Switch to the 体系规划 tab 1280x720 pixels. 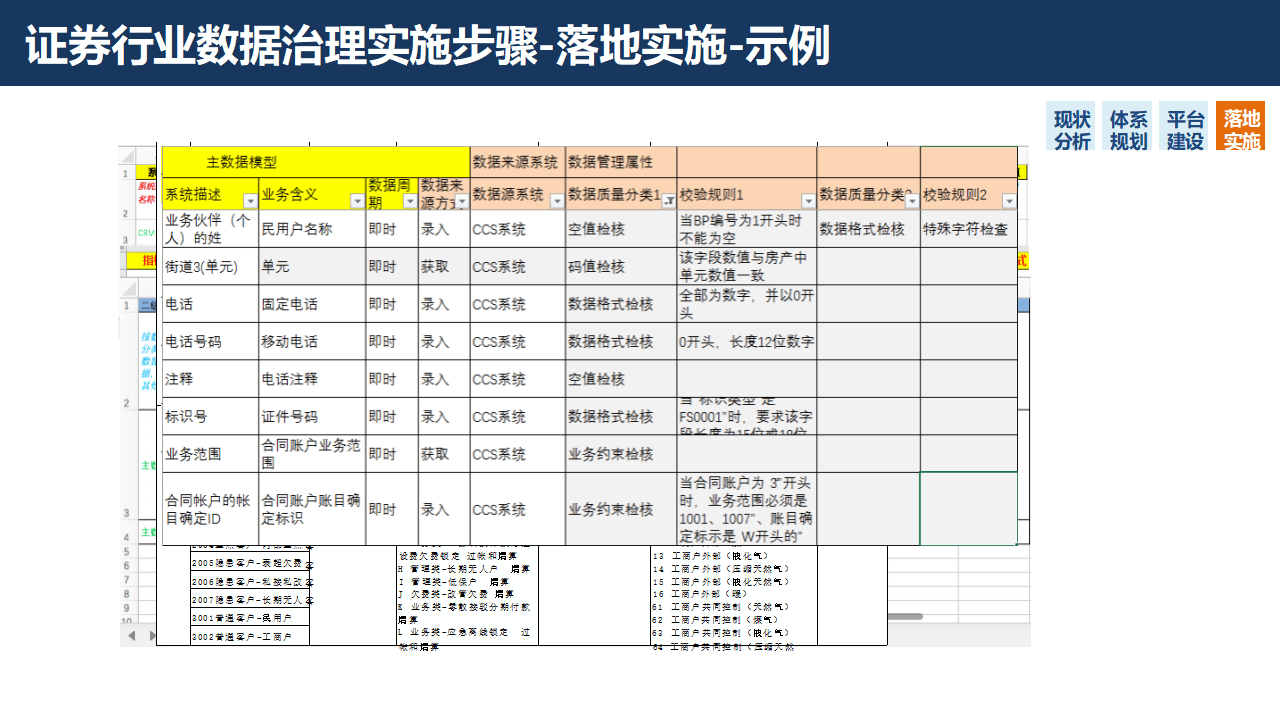(x=1128, y=128)
